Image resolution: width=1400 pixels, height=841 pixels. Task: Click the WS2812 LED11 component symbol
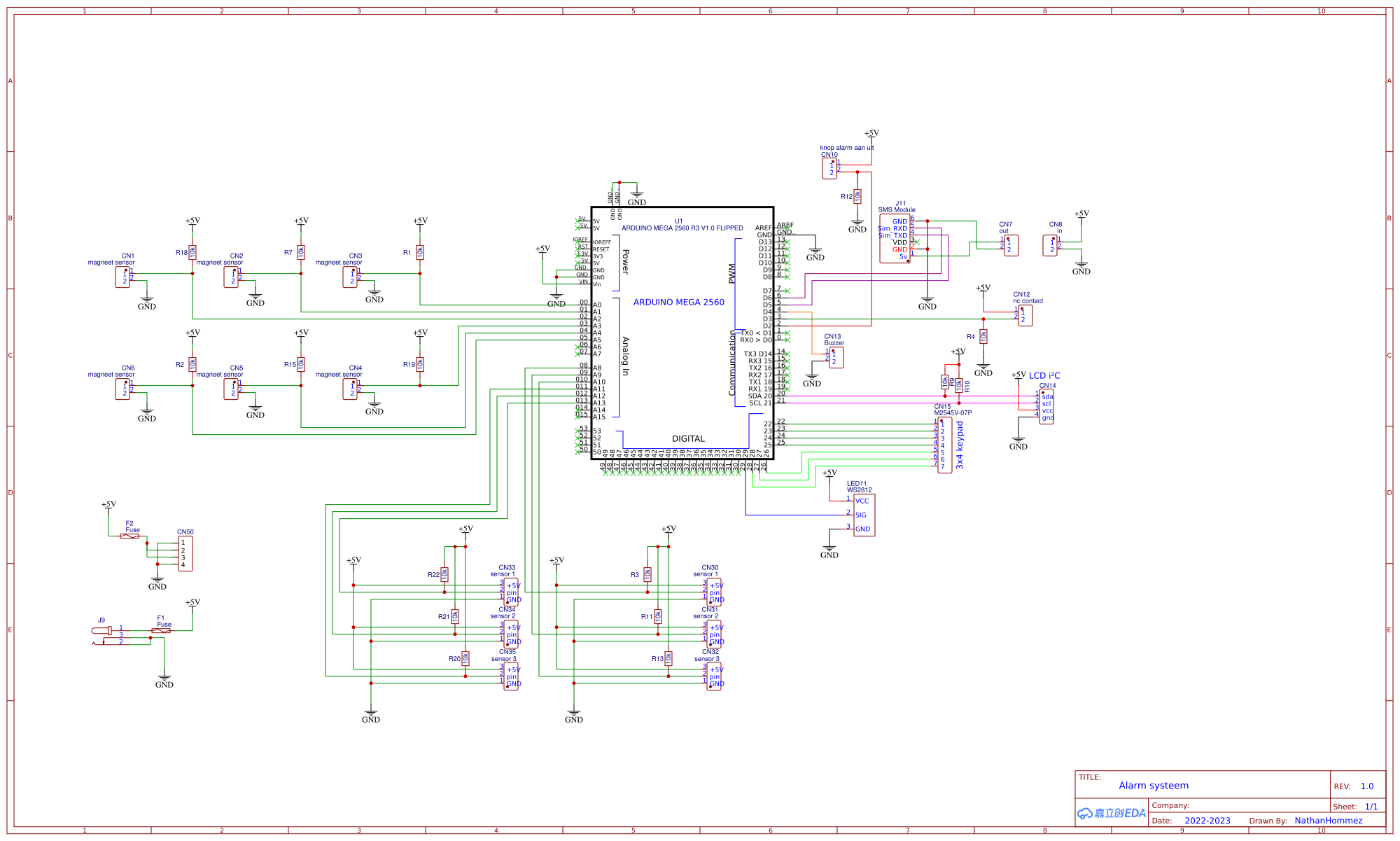864,515
